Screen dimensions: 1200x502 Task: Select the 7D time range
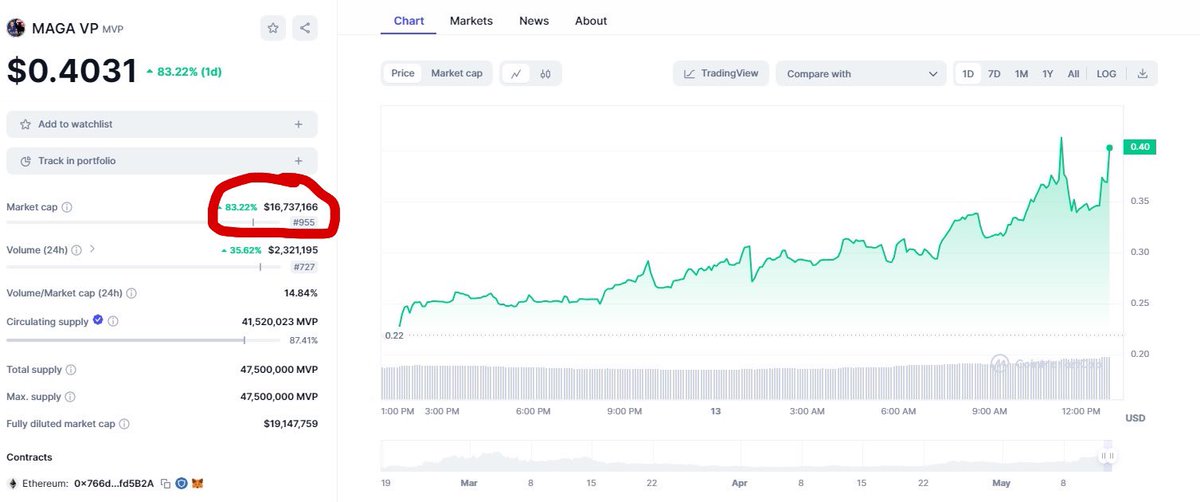point(994,73)
